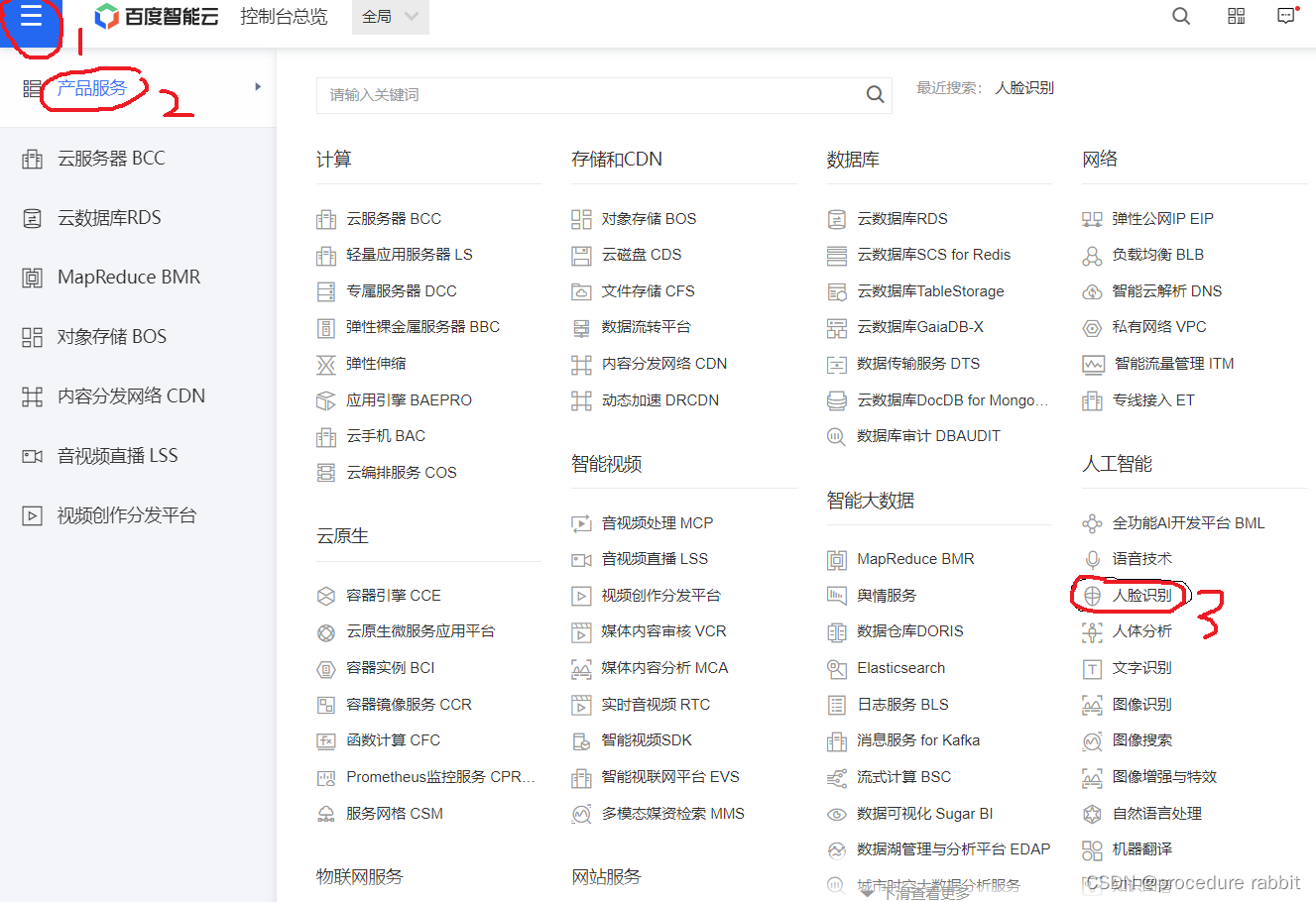
Task: Click the 云磁盘 CDS icon
Action: (x=581, y=256)
